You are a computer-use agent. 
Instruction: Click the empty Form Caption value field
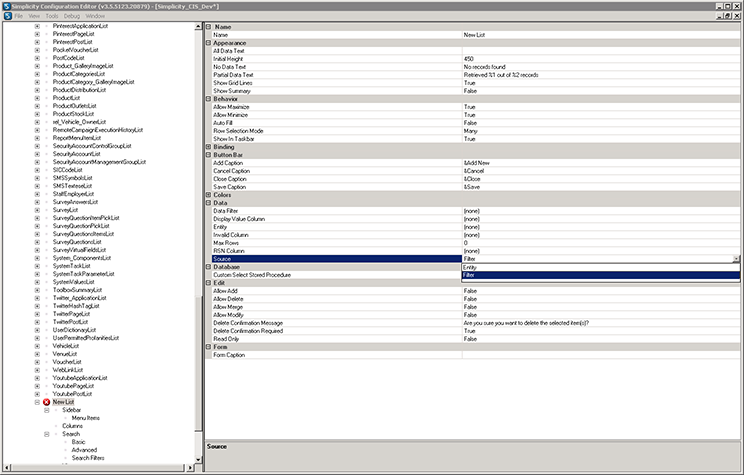tap(601, 355)
